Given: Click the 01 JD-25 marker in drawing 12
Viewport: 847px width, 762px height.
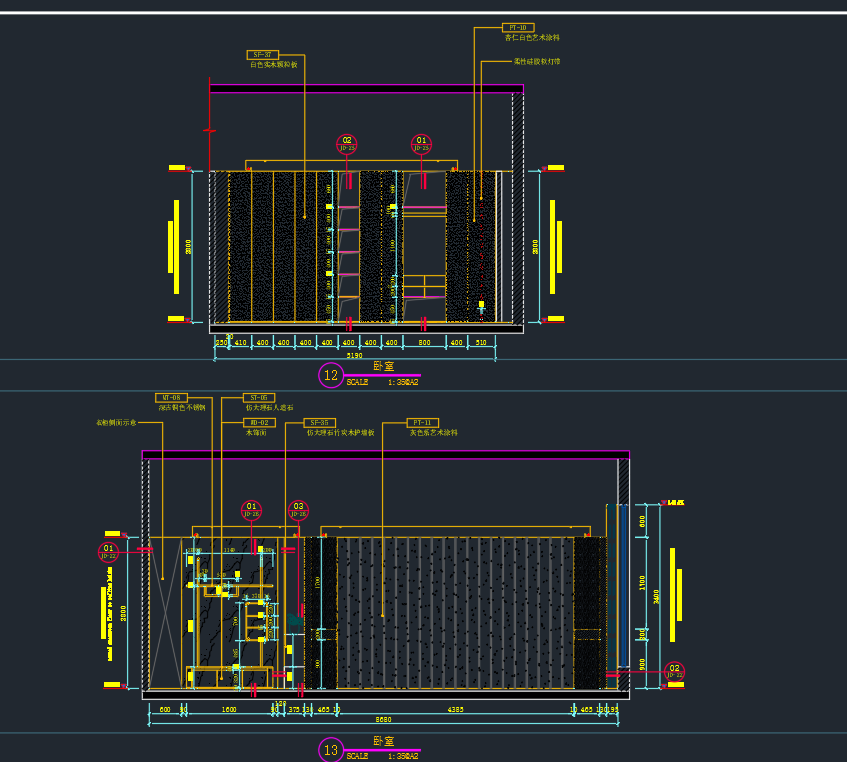Looking at the screenshot, I should tap(421, 144).
